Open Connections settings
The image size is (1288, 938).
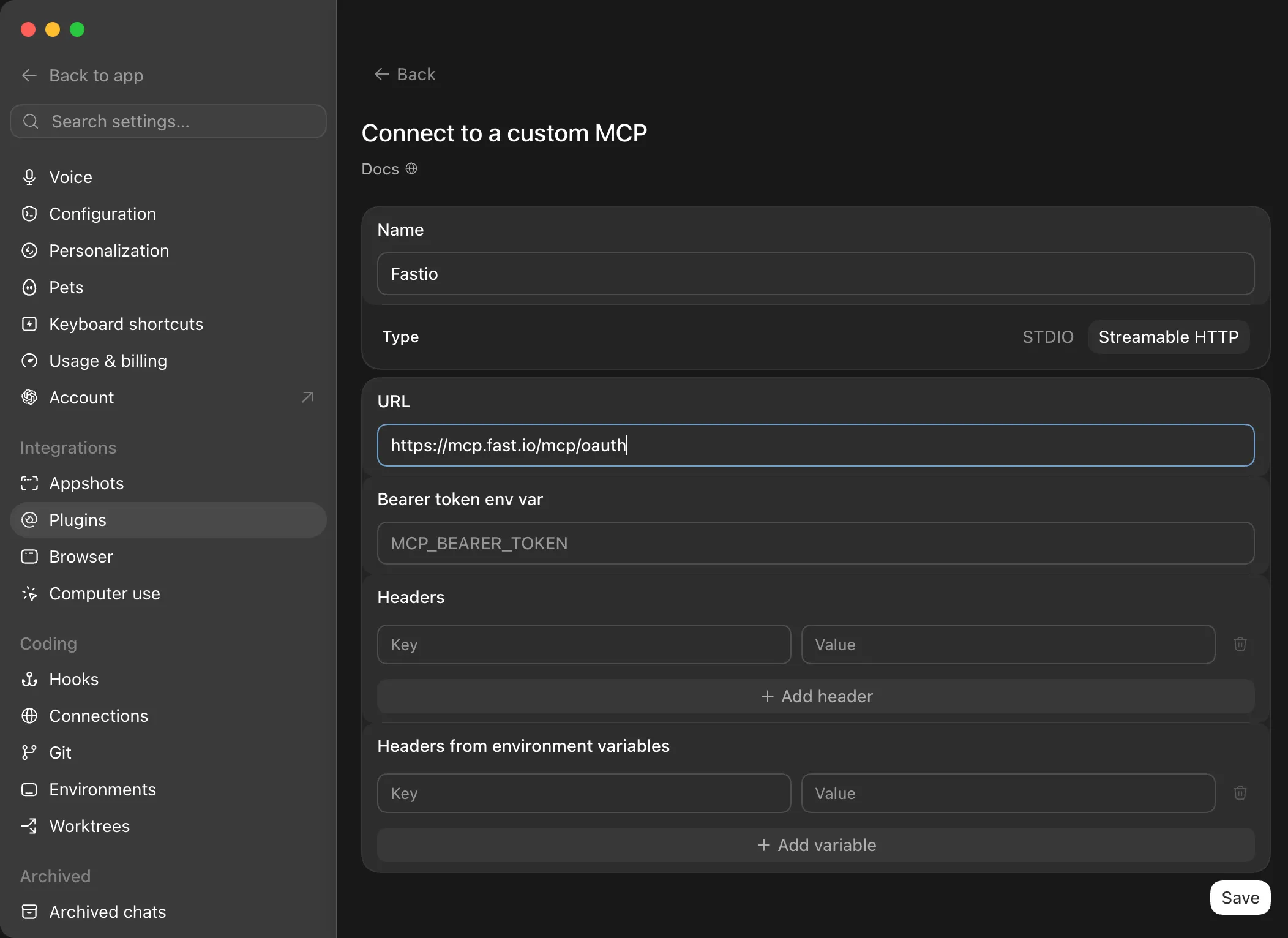[168, 716]
